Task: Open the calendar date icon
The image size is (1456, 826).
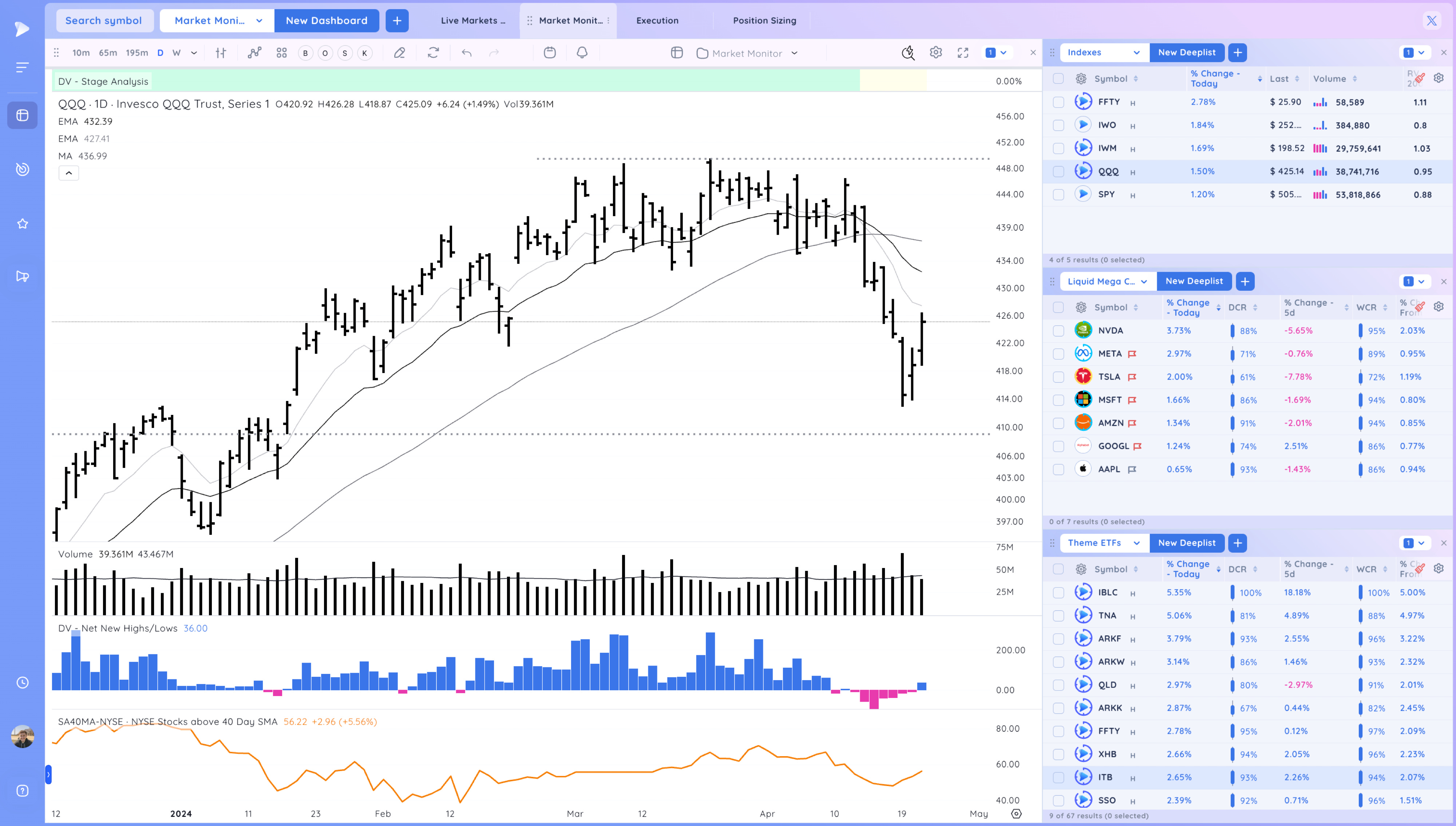Action: click(x=549, y=53)
